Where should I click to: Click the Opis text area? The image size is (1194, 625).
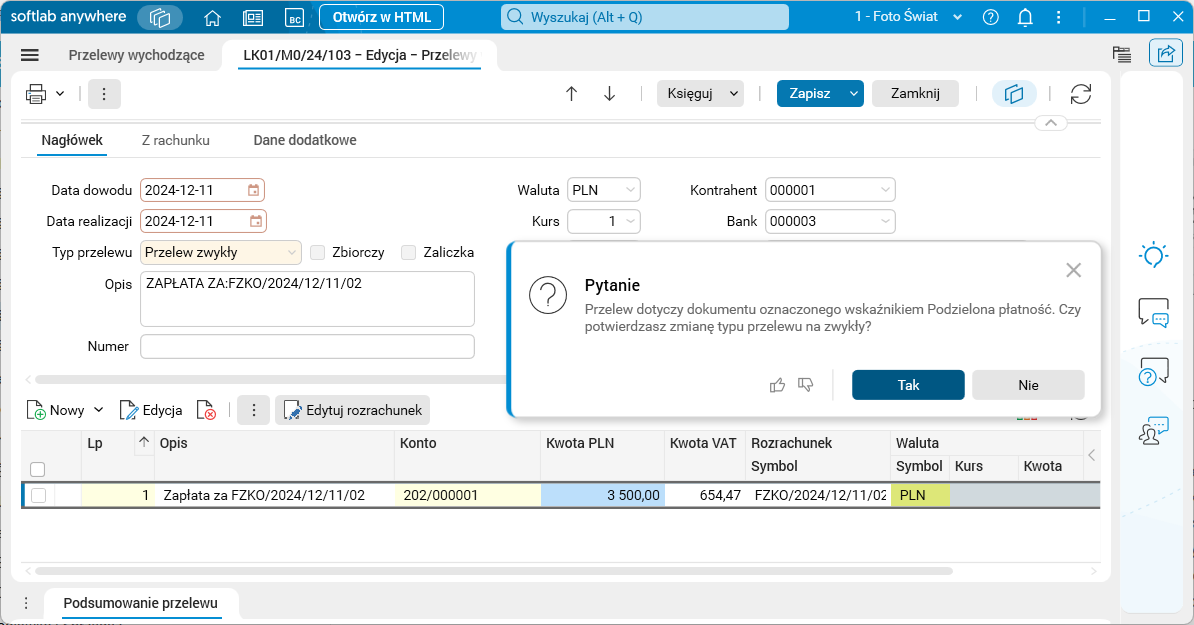(x=308, y=299)
